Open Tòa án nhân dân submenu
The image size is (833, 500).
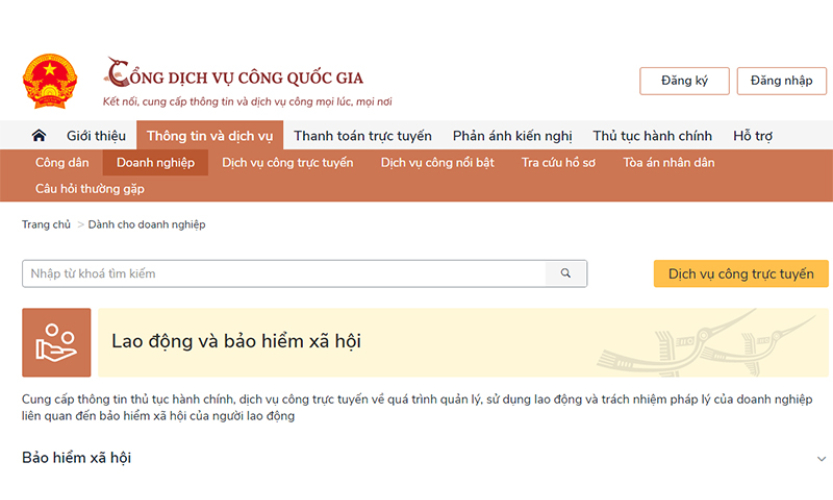(x=669, y=163)
